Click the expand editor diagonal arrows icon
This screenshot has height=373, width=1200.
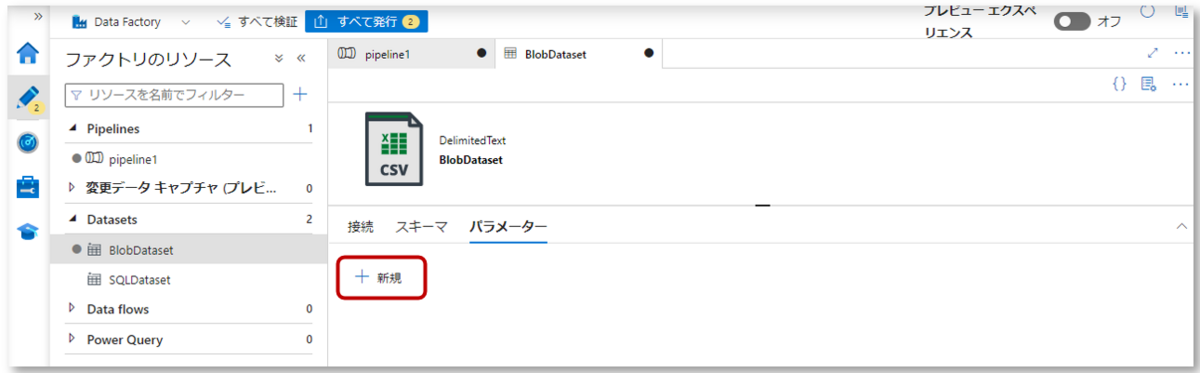click(1152, 53)
